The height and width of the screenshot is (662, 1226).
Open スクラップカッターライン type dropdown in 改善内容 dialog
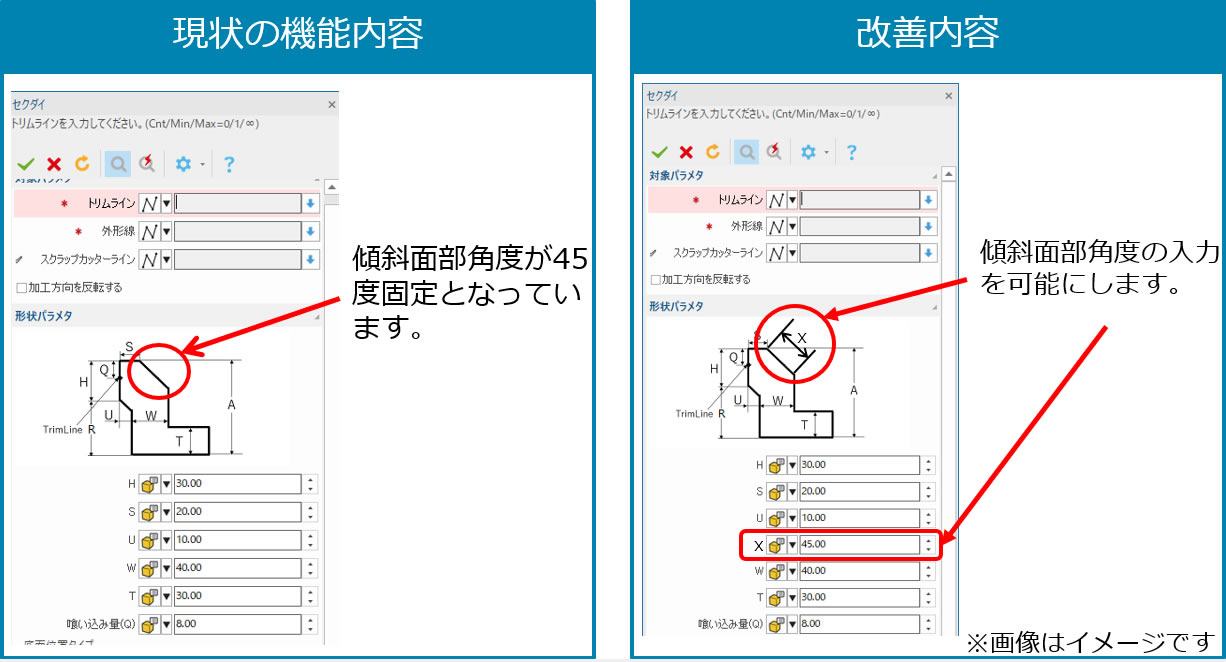point(792,253)
